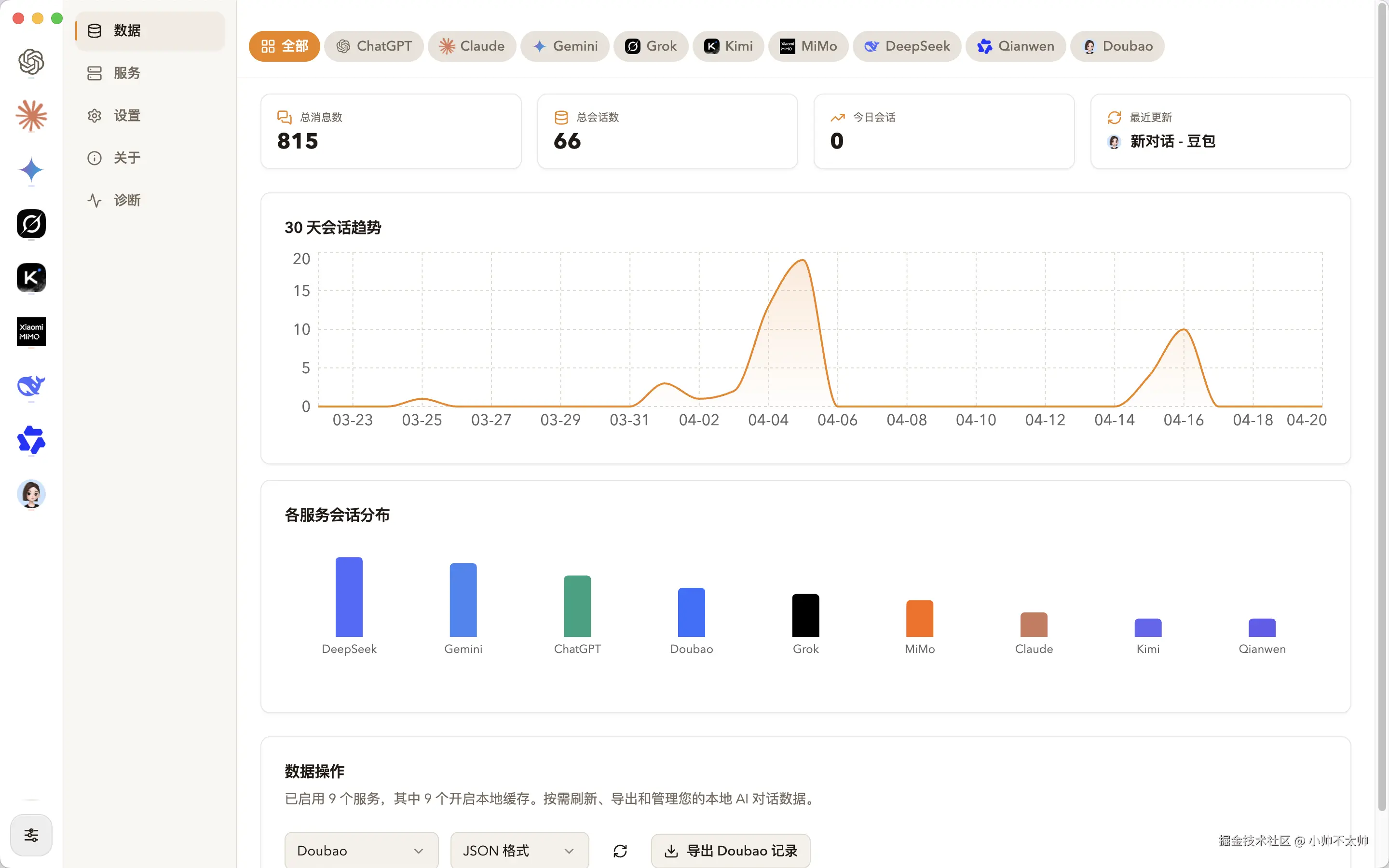Open Doubao from the left icon rail

pos(31,494)
